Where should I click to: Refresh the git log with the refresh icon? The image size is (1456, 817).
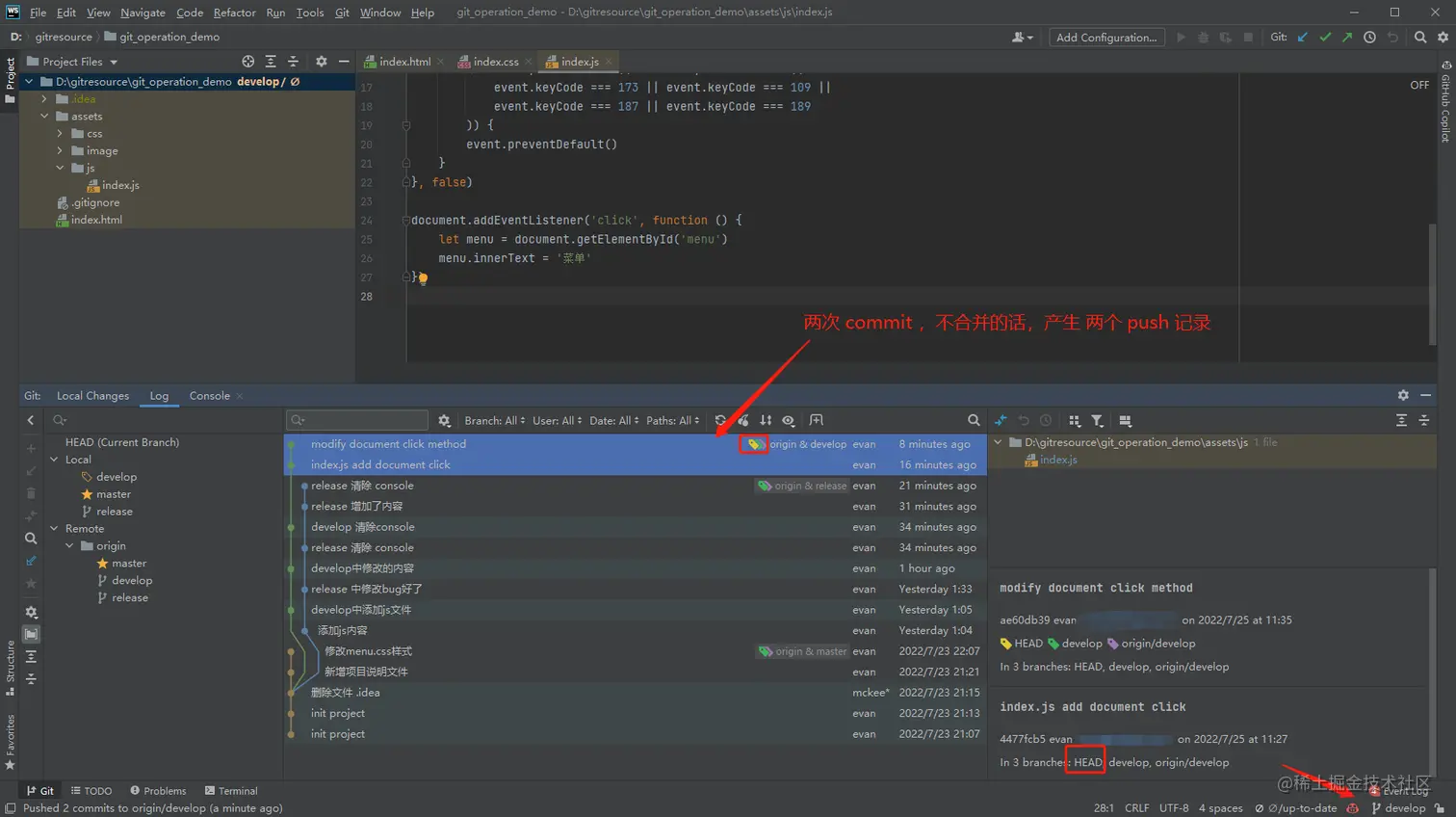(720, 420)
